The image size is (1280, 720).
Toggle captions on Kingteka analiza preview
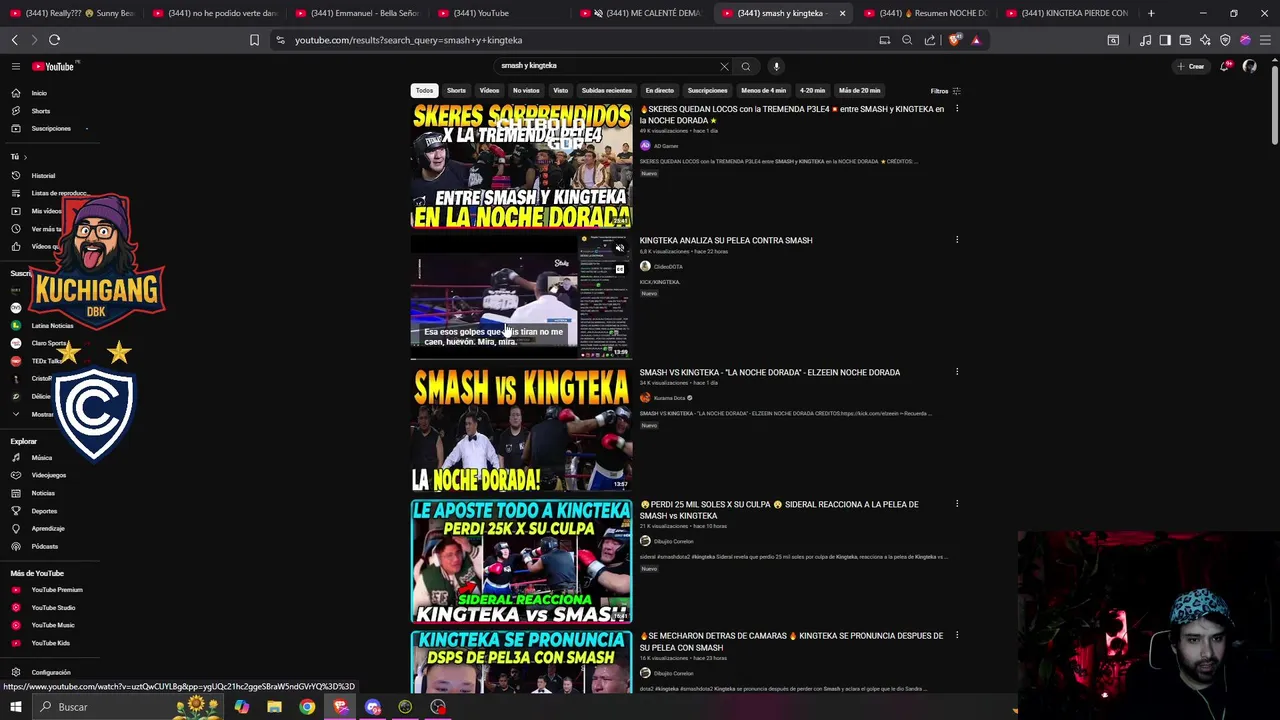pos(620,269)
